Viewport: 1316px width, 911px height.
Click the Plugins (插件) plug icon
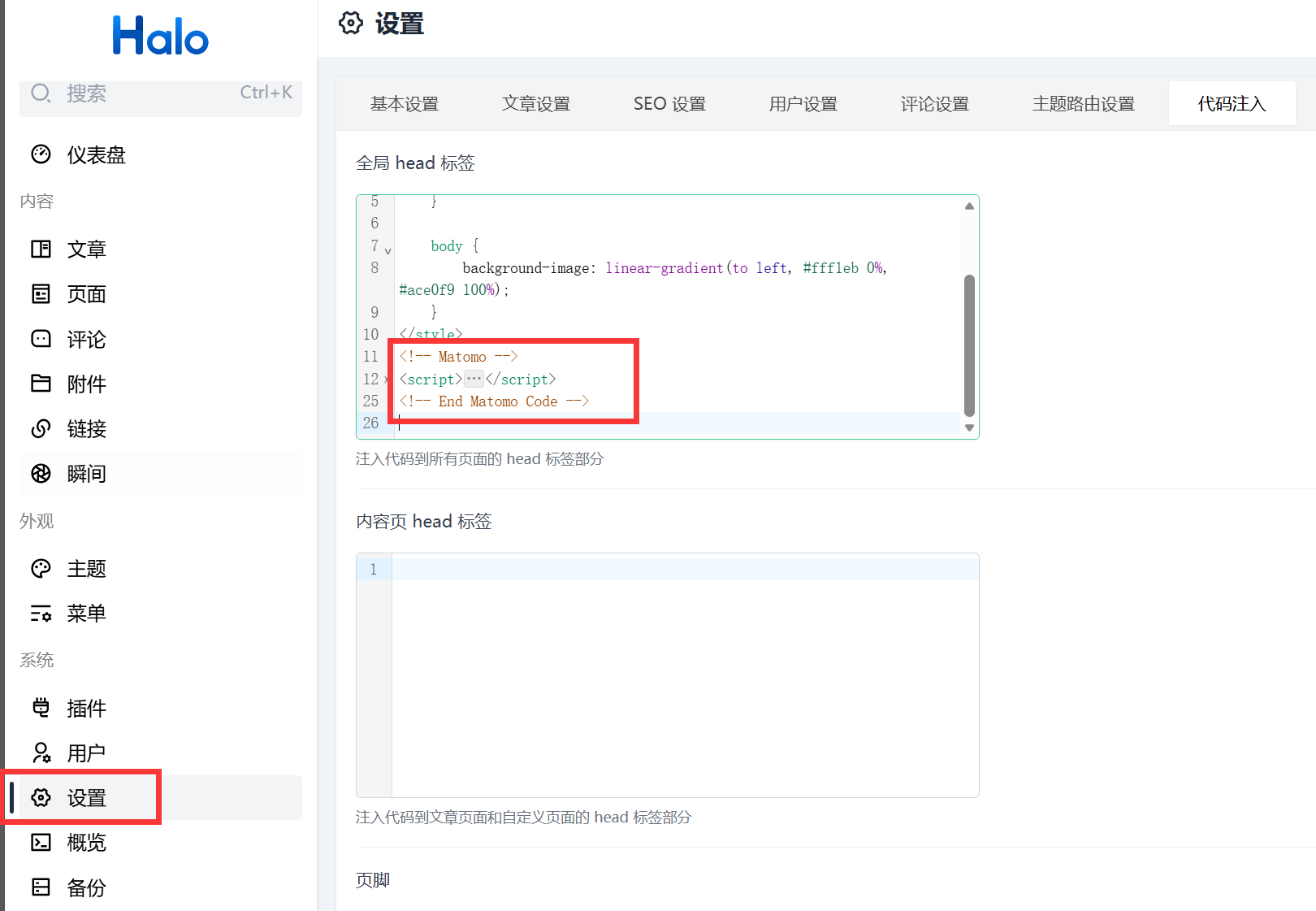pyautogui.click(x=41, y=708)
